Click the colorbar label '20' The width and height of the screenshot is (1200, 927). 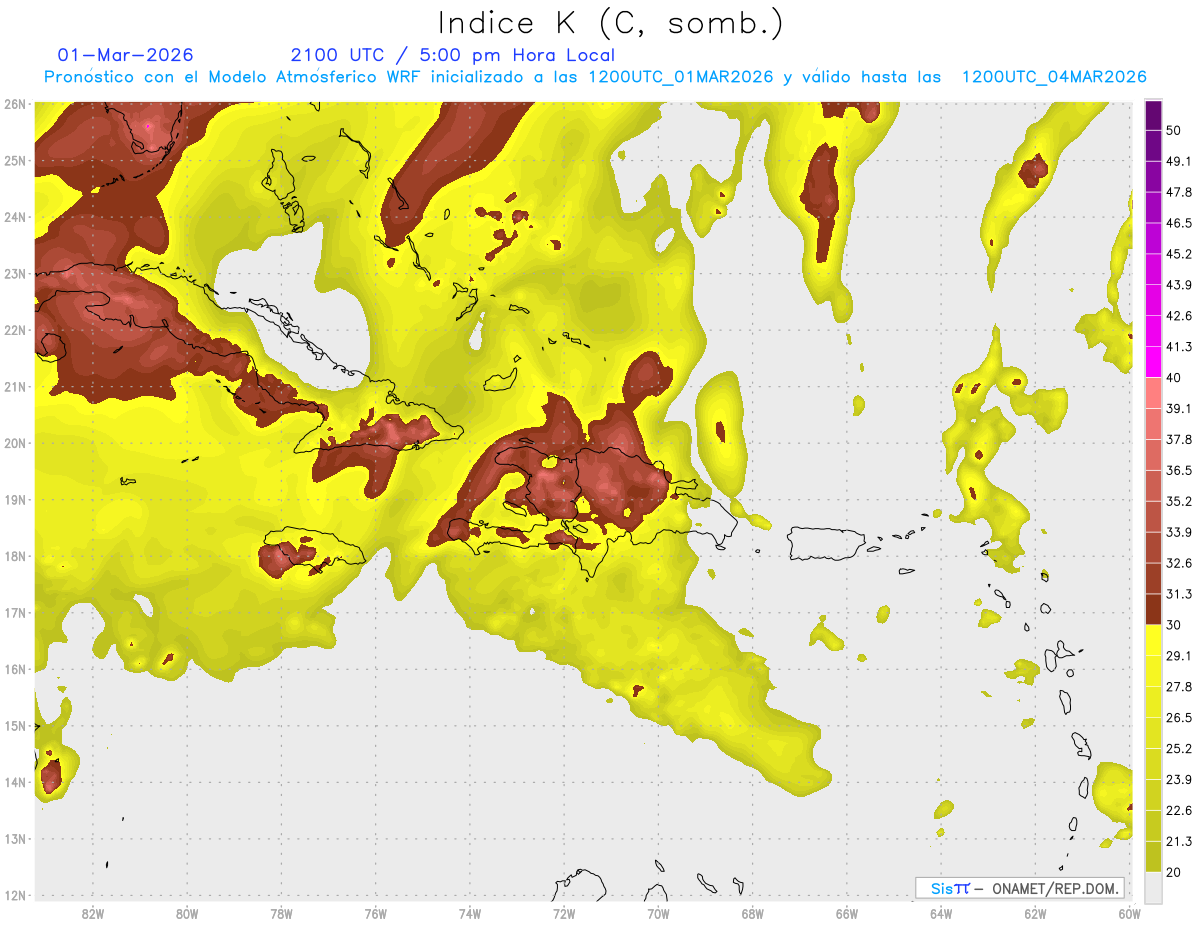(x=1174, y=873)
